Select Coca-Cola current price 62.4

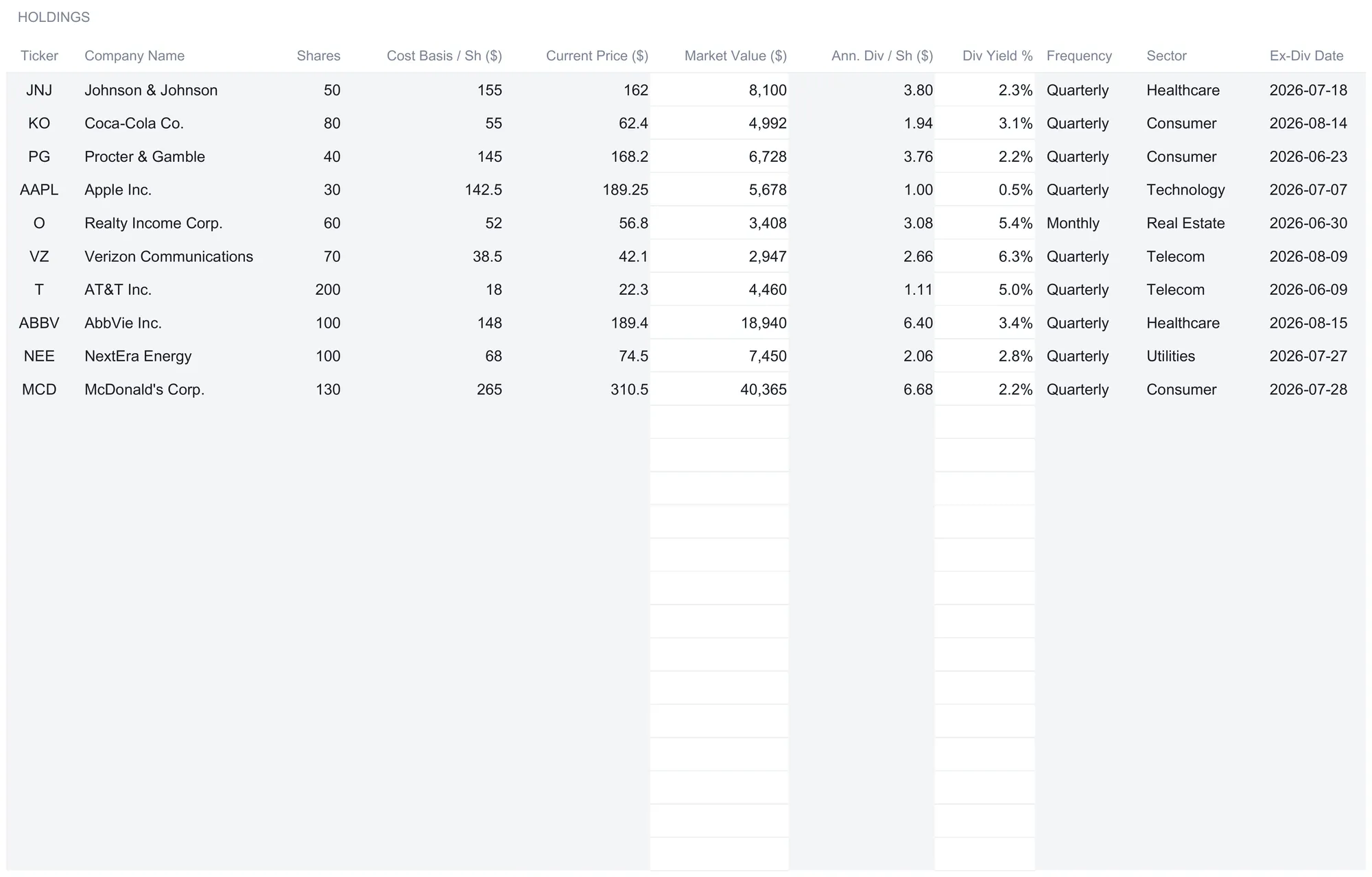[578, 123]
